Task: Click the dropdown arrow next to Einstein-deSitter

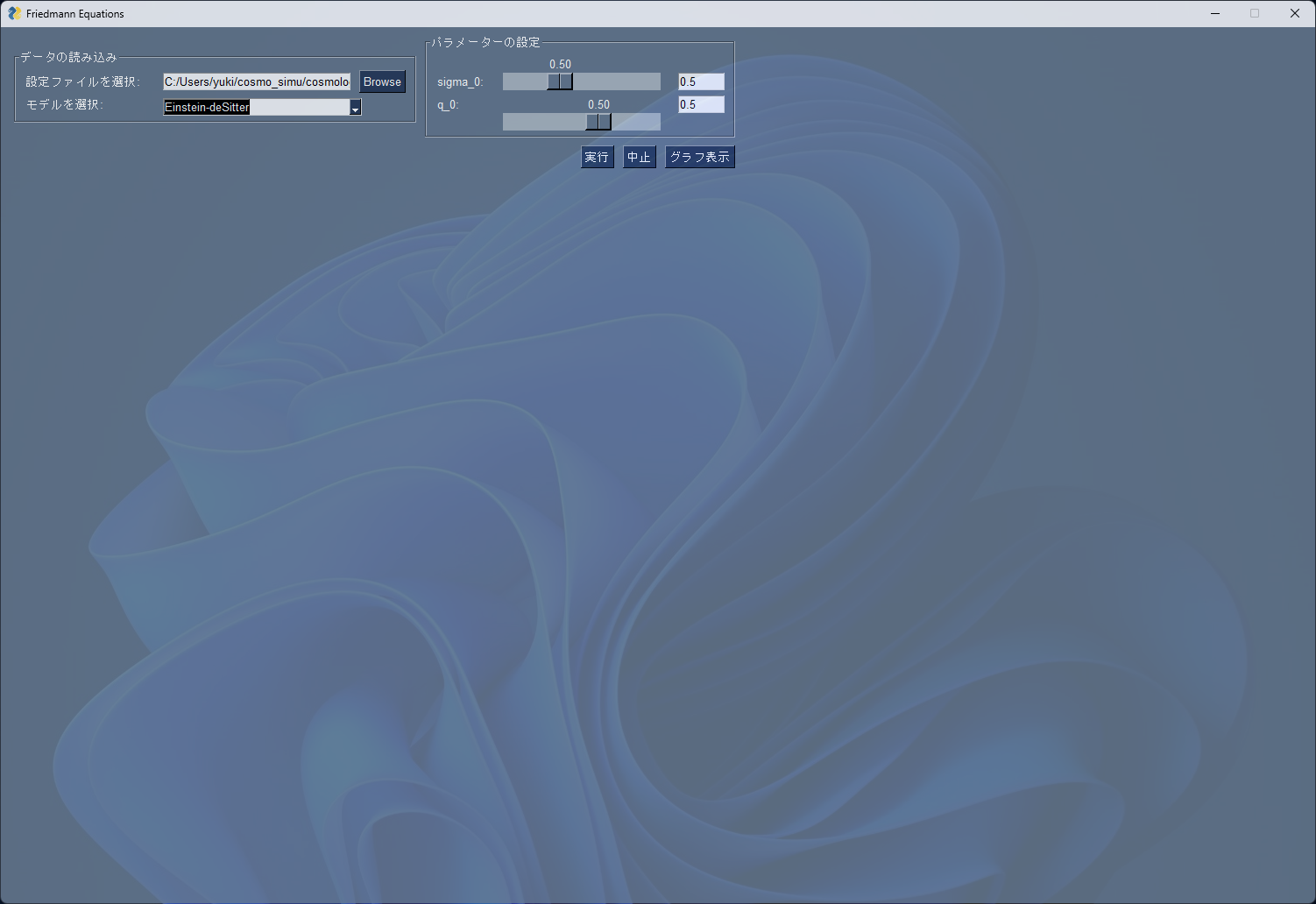Action: click(354, 107)
